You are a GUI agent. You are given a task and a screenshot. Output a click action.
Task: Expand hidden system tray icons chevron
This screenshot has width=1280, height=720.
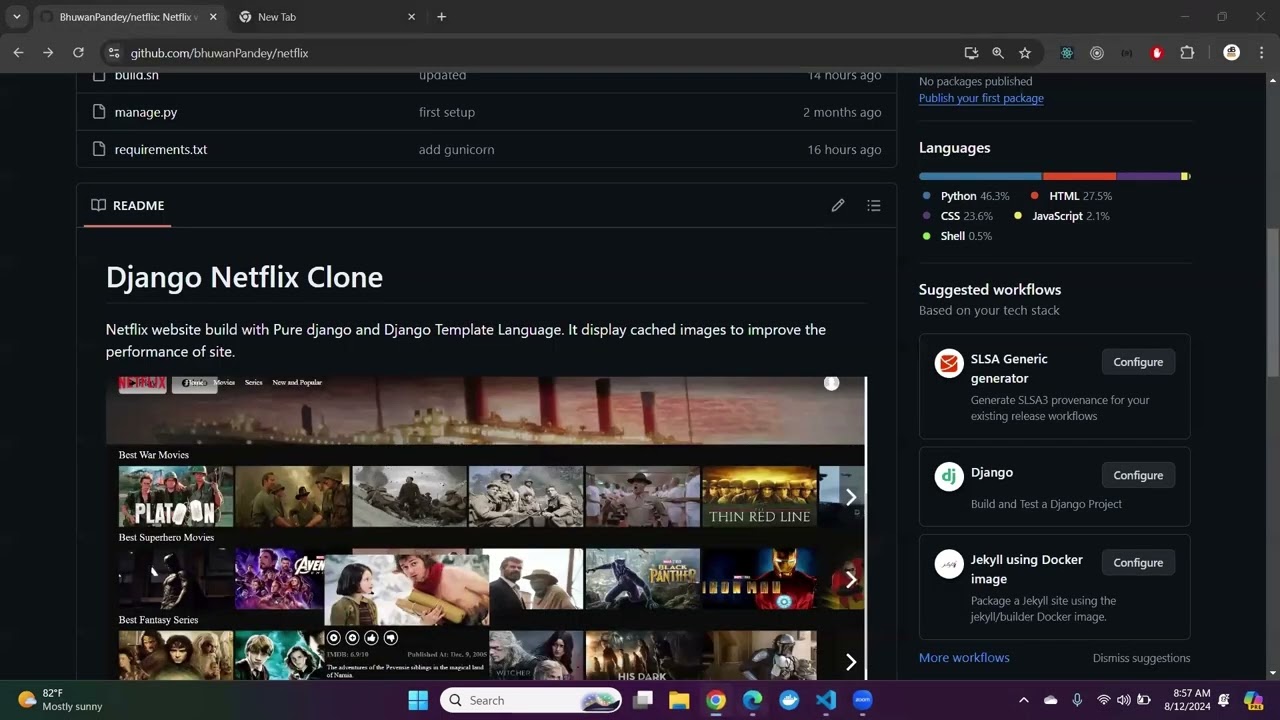pos(1023,700)
